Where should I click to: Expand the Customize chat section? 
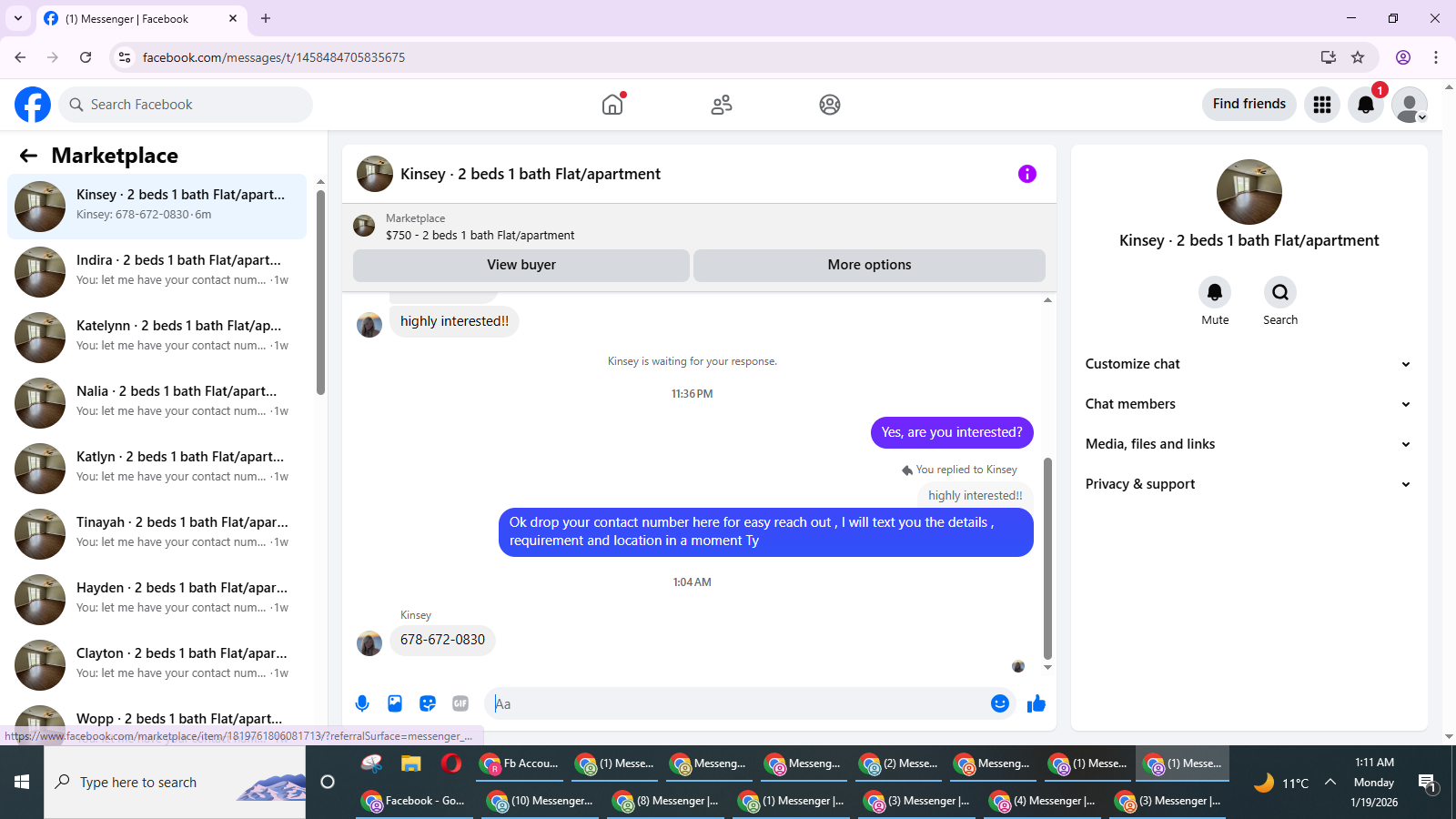click(1249, 364)
